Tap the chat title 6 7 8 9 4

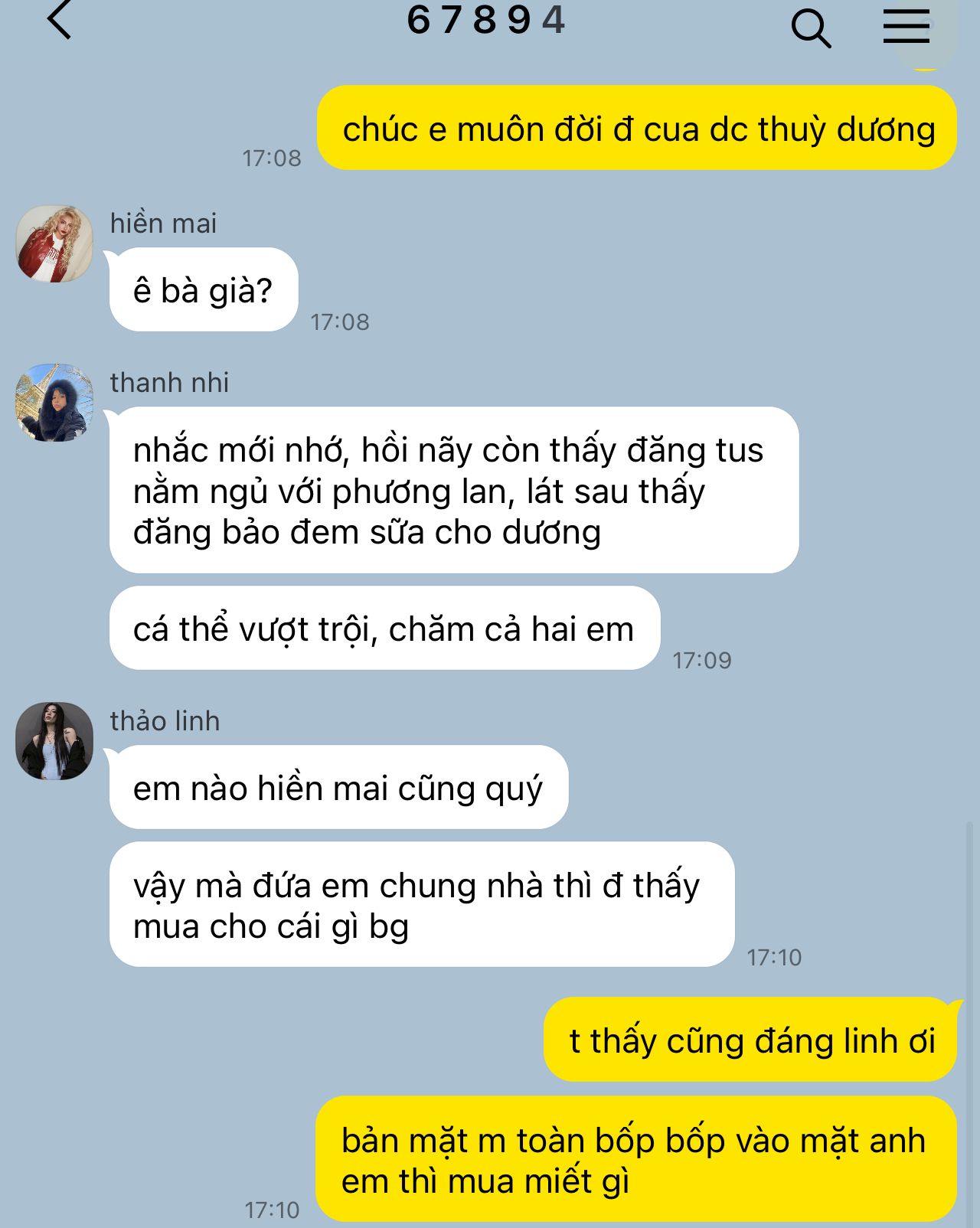(486, 19)
